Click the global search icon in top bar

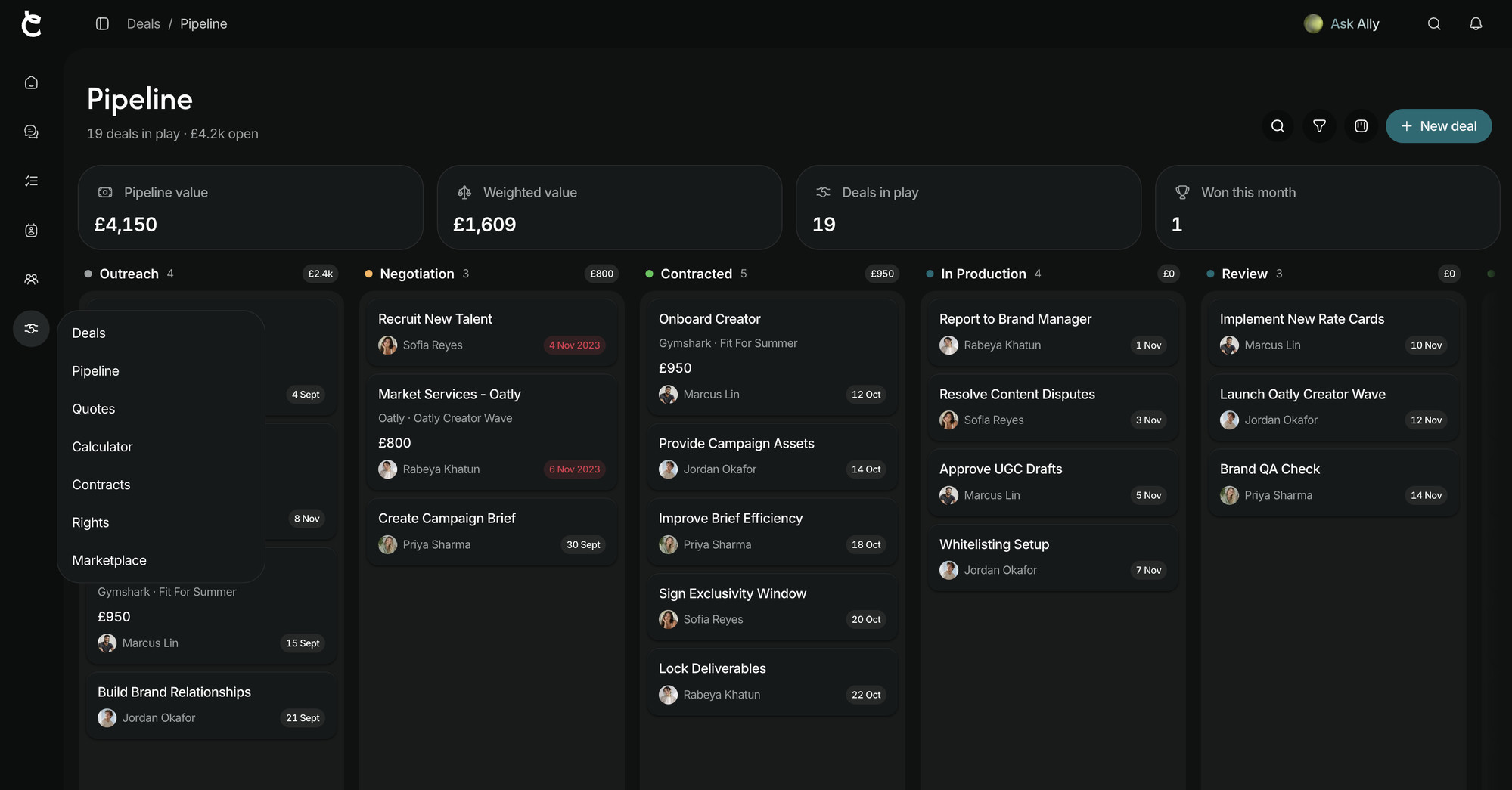[1434, 24]
